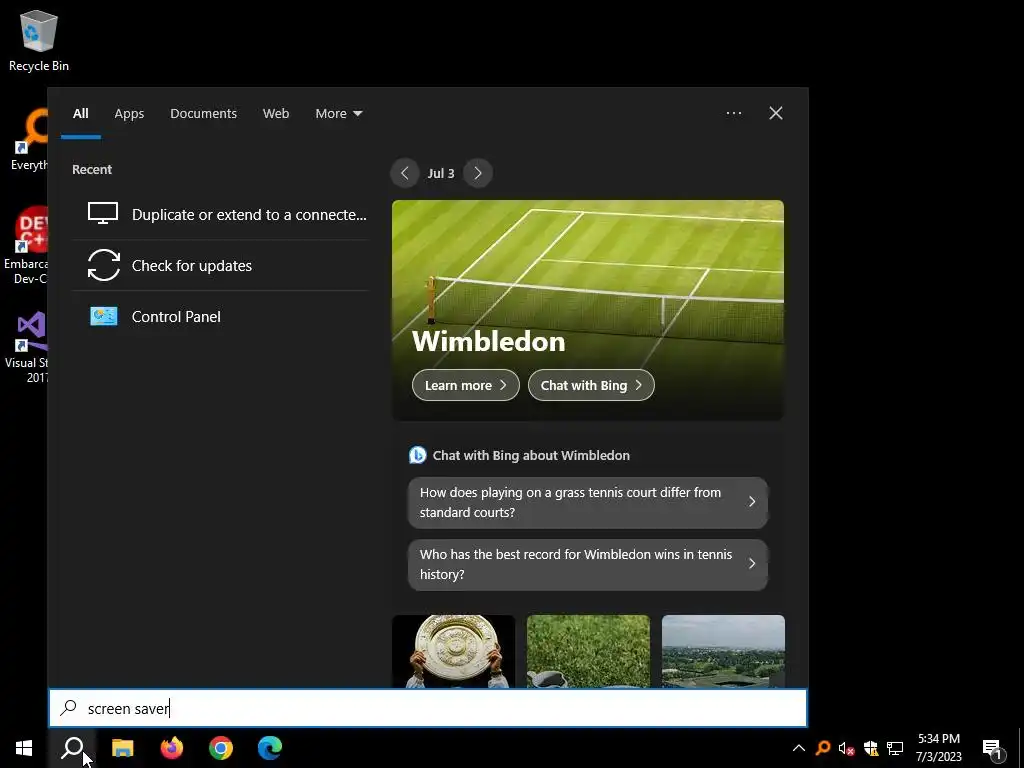
Task: Open the Embarcadero Dev-C++ desktop shortcut
Action: [26, 245]
